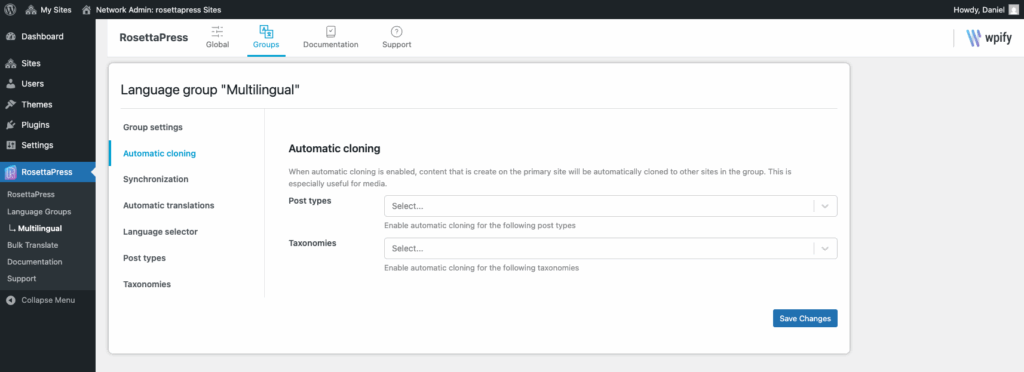Click the WordPress logo icon

[10, 10]
